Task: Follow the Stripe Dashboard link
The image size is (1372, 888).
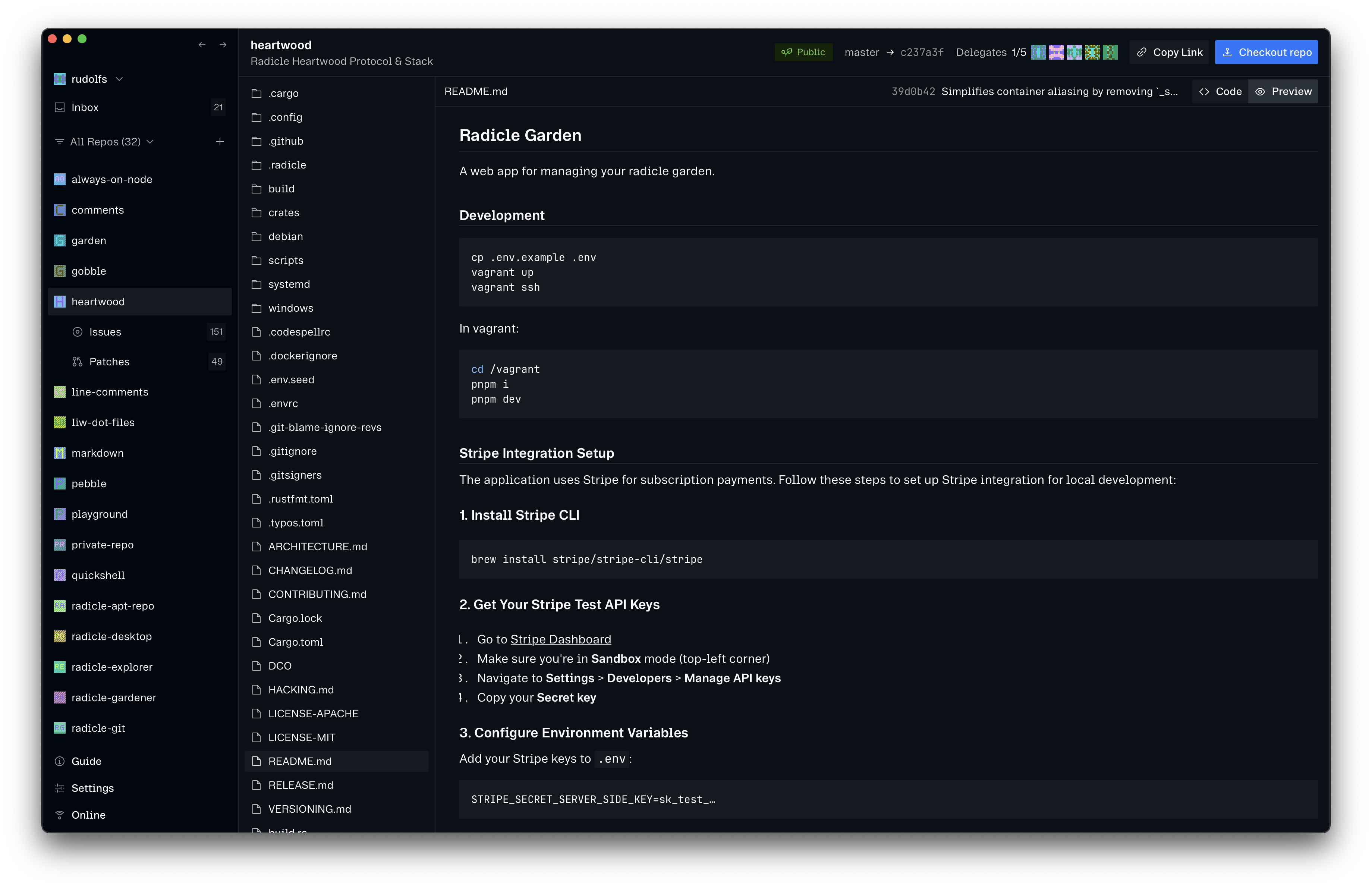Action: (560, 639)
